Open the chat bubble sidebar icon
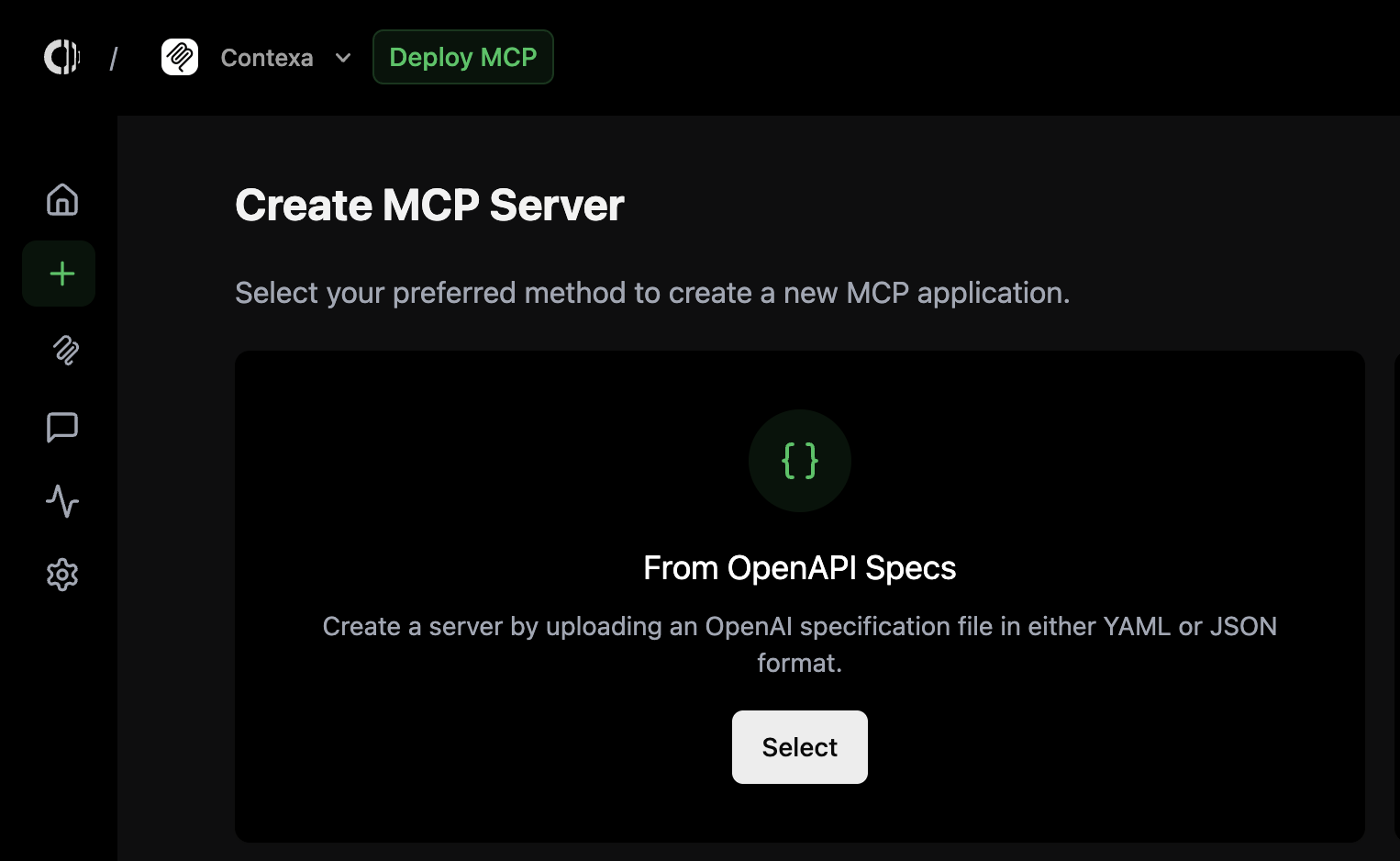1400x861 pixels. coord(62,426)
